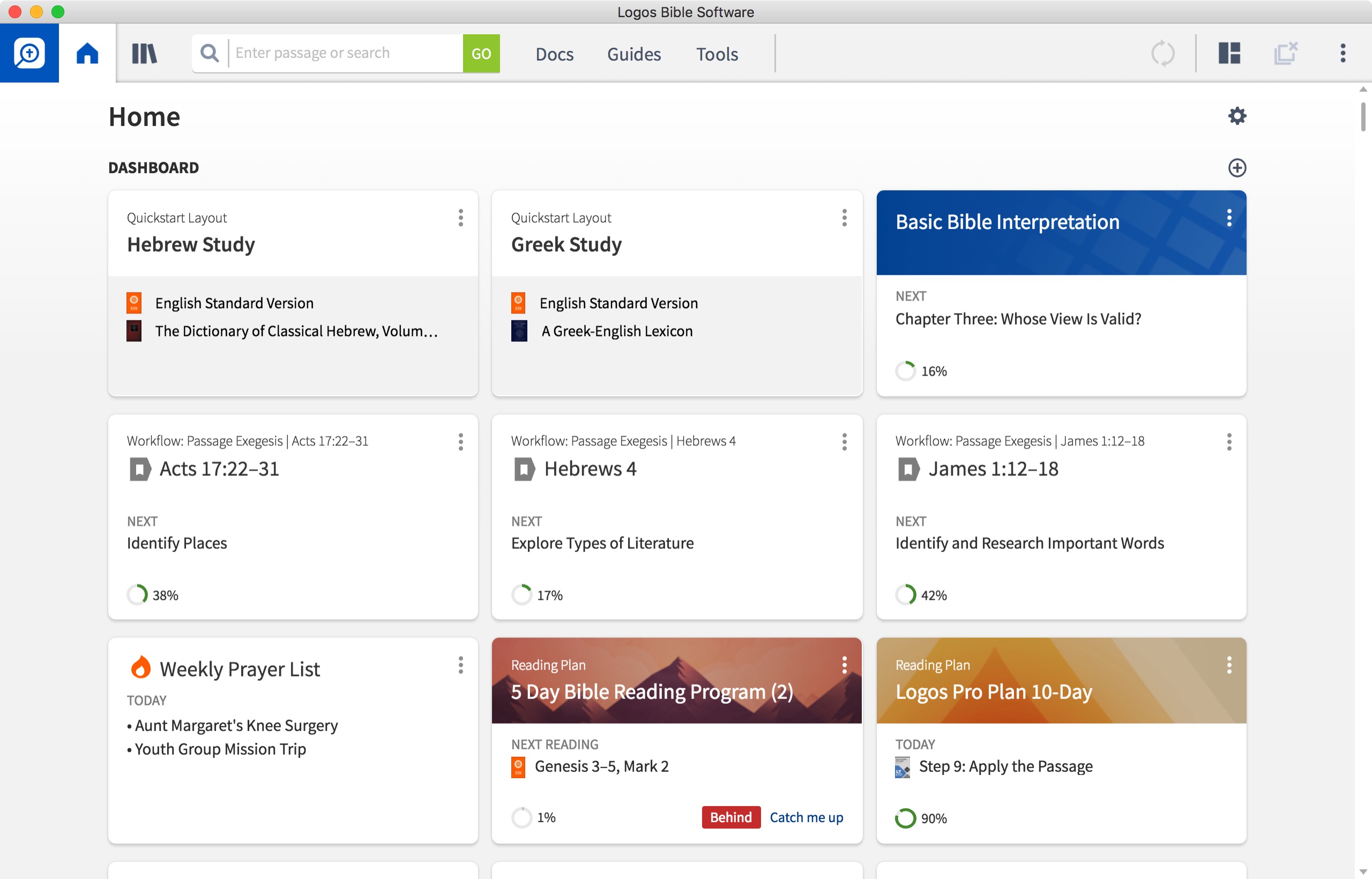The image size is (1372, 879).
Task: Click the 1% progress ring on reading program
Action: pyautogui.click(x=521, y=817)
